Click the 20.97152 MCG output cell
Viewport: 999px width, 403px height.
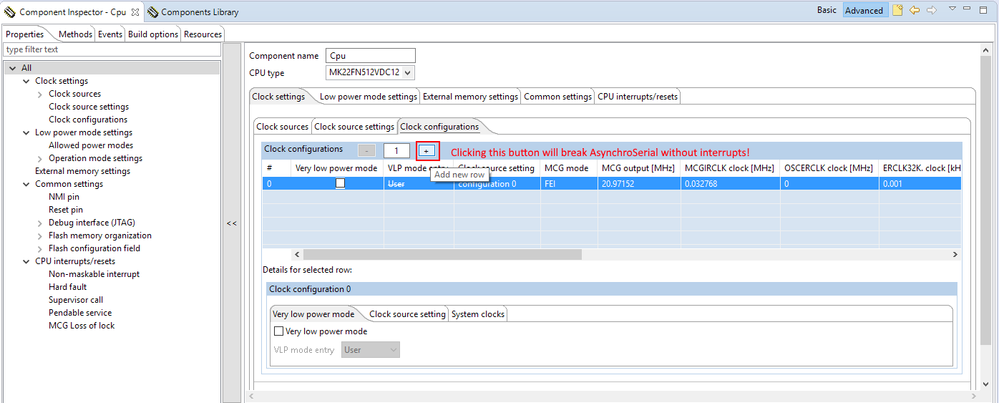pyautogui.click(x=639, y=183)
